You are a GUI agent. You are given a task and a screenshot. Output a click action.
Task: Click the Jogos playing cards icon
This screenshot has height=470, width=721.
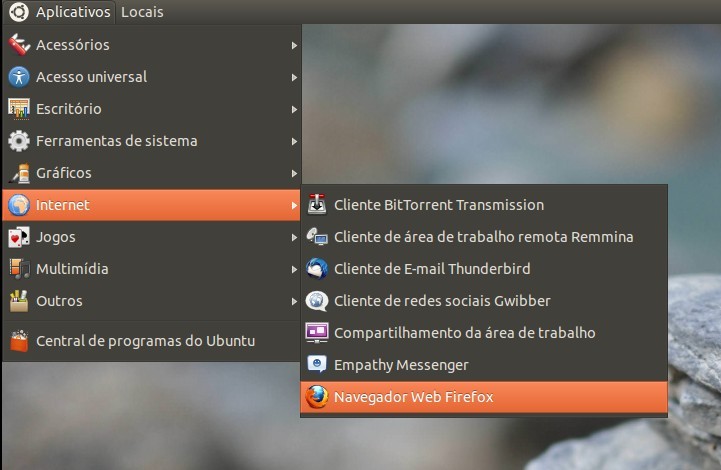(19, 237)
